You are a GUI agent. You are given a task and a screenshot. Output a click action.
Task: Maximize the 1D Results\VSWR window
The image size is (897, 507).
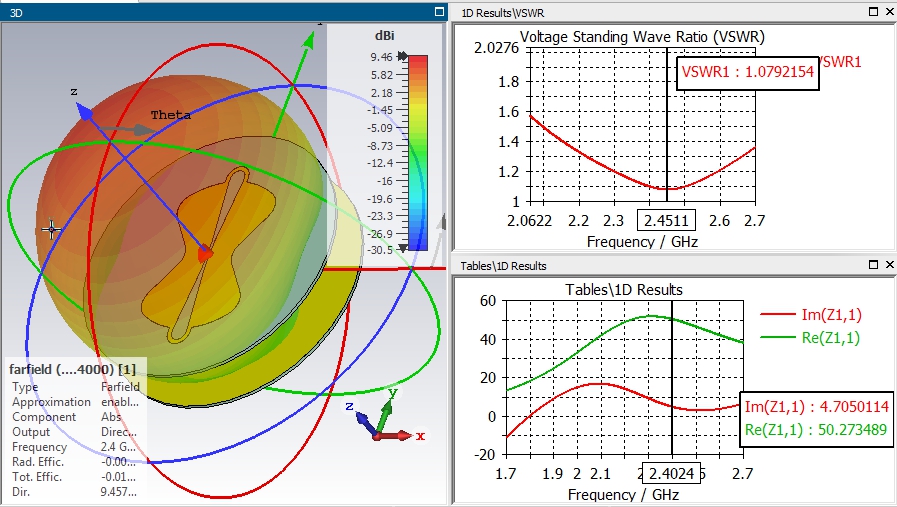[874, 11]
